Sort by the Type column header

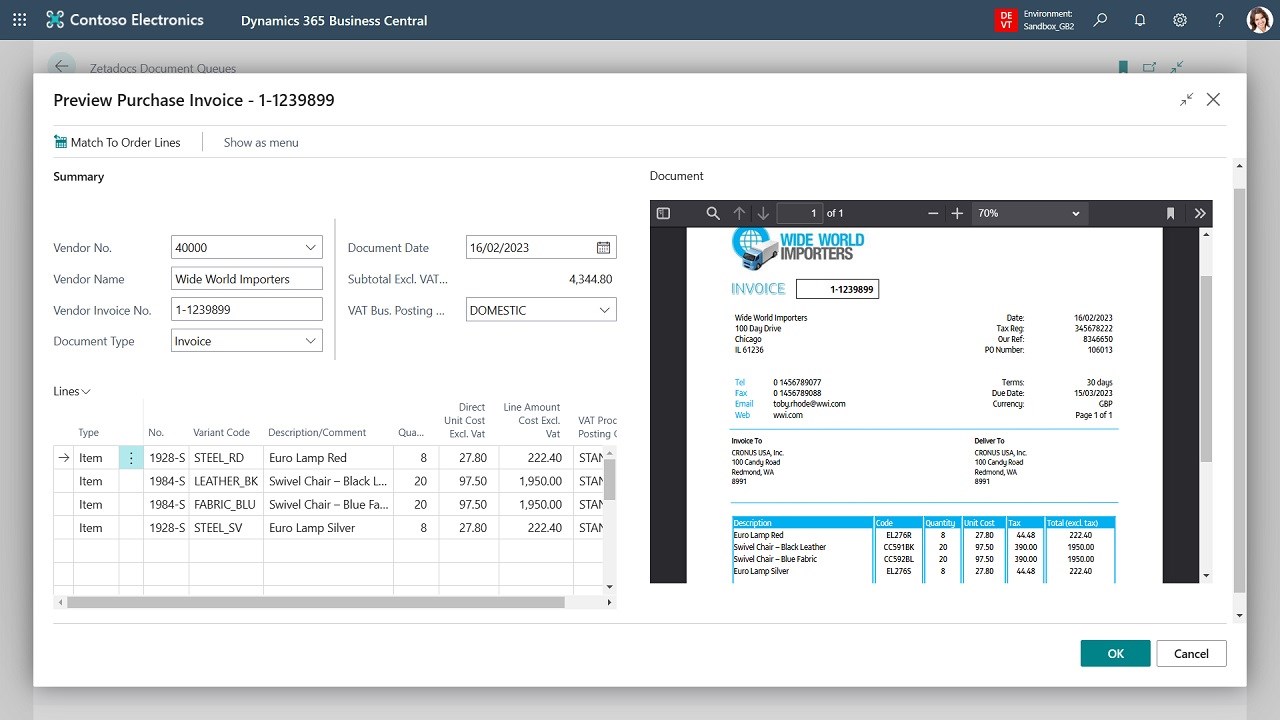pos(89,433)
